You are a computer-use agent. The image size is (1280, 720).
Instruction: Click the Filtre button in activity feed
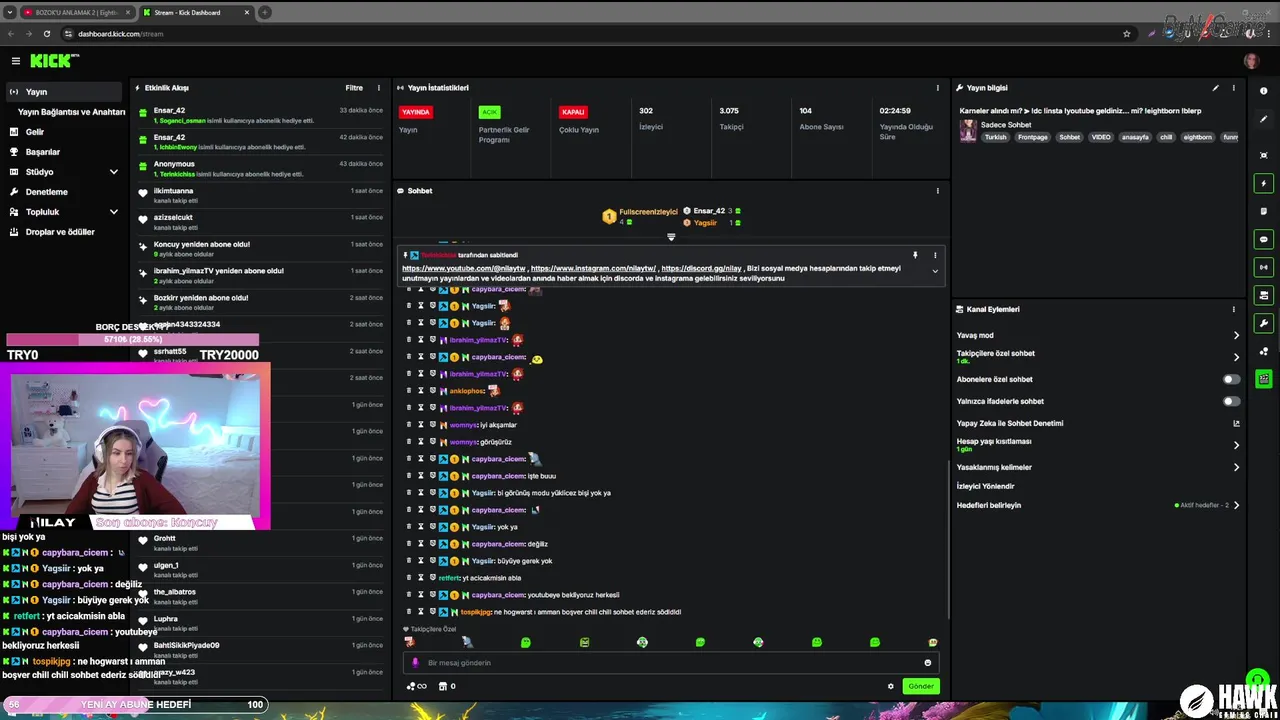[x=354, y=88]
